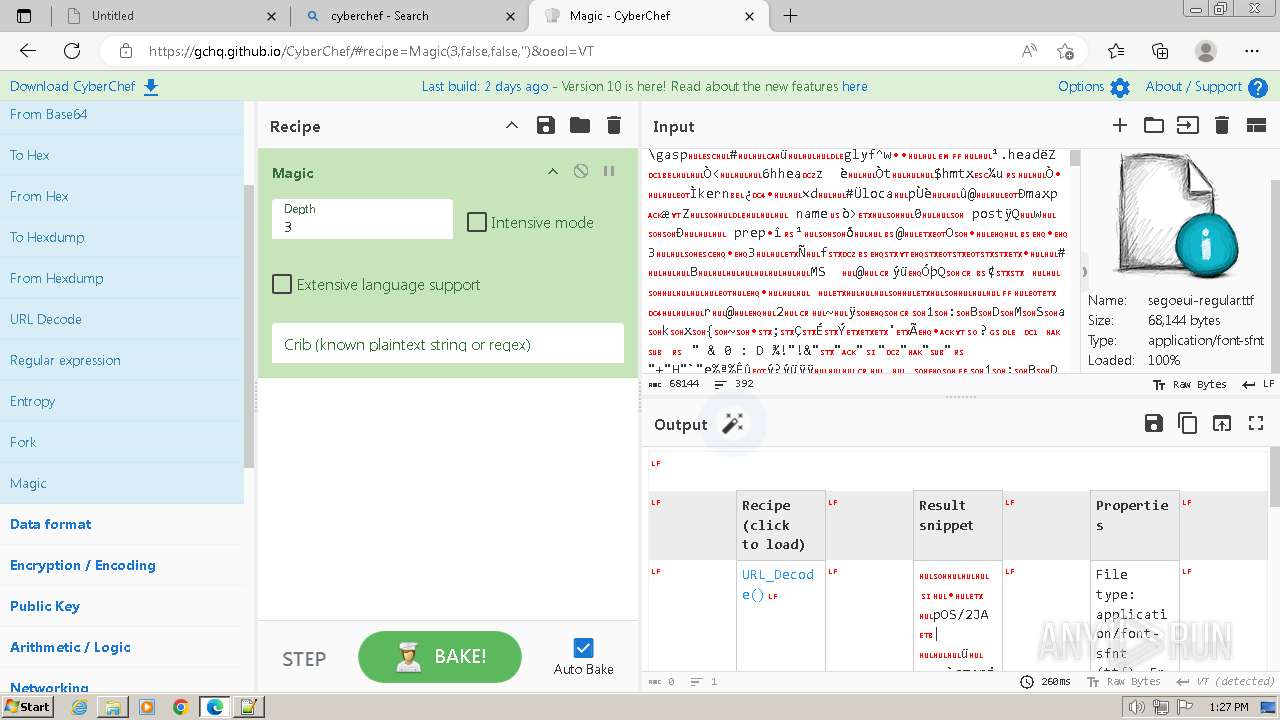Open browser Favorites list
1280x720 pixels.
pyautogui.click(x=1116, y=51)
